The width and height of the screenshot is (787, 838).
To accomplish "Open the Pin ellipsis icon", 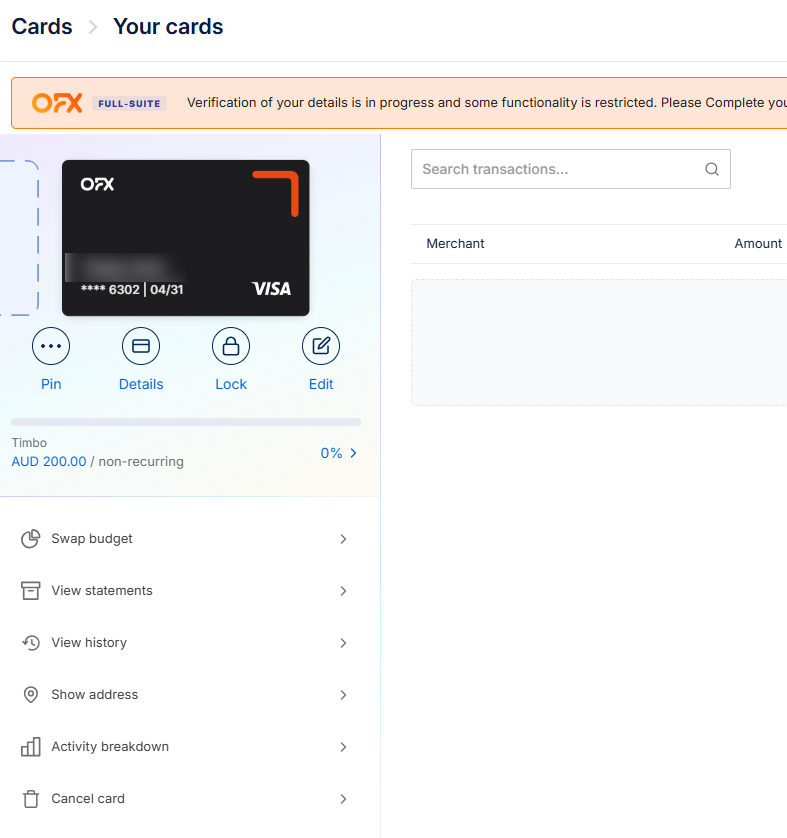I will coord(51,346).
